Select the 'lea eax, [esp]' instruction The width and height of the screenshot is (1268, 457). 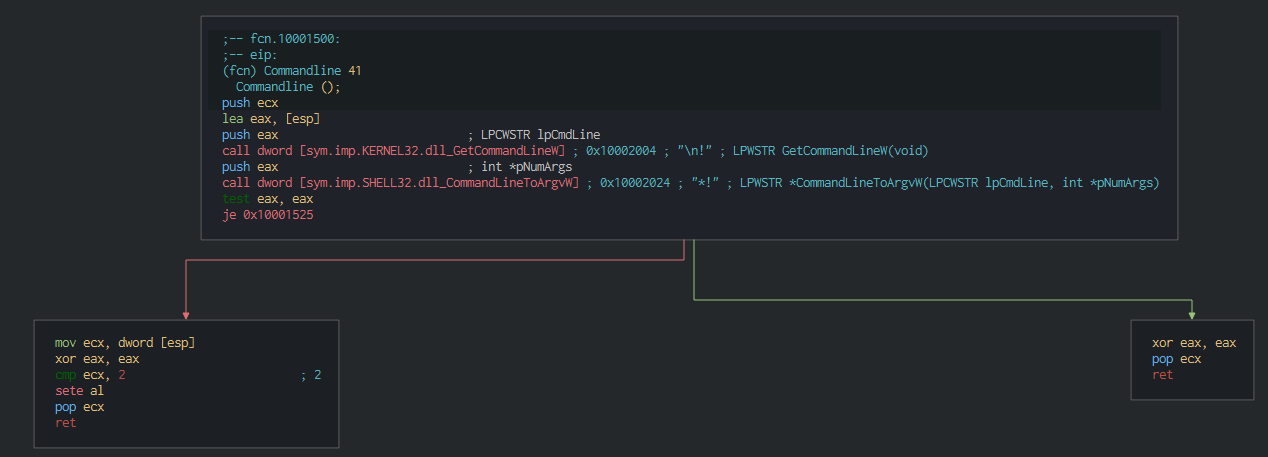[x=271, y=118]
